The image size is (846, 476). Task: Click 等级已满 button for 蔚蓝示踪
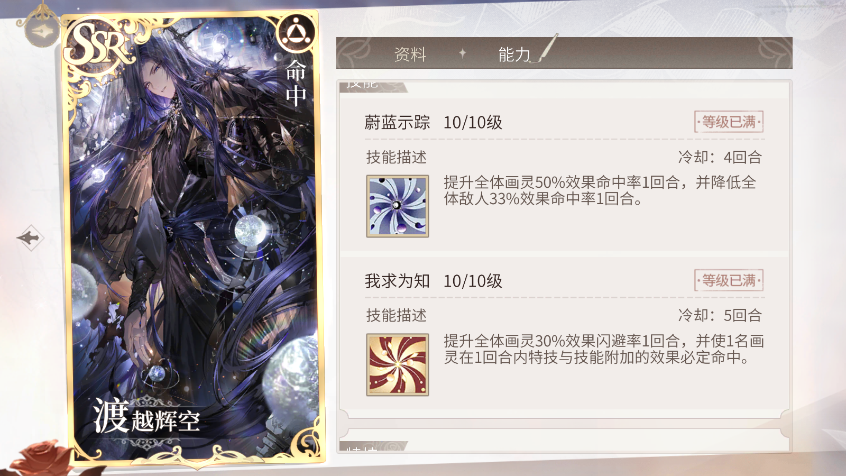(x=728, y=122)
